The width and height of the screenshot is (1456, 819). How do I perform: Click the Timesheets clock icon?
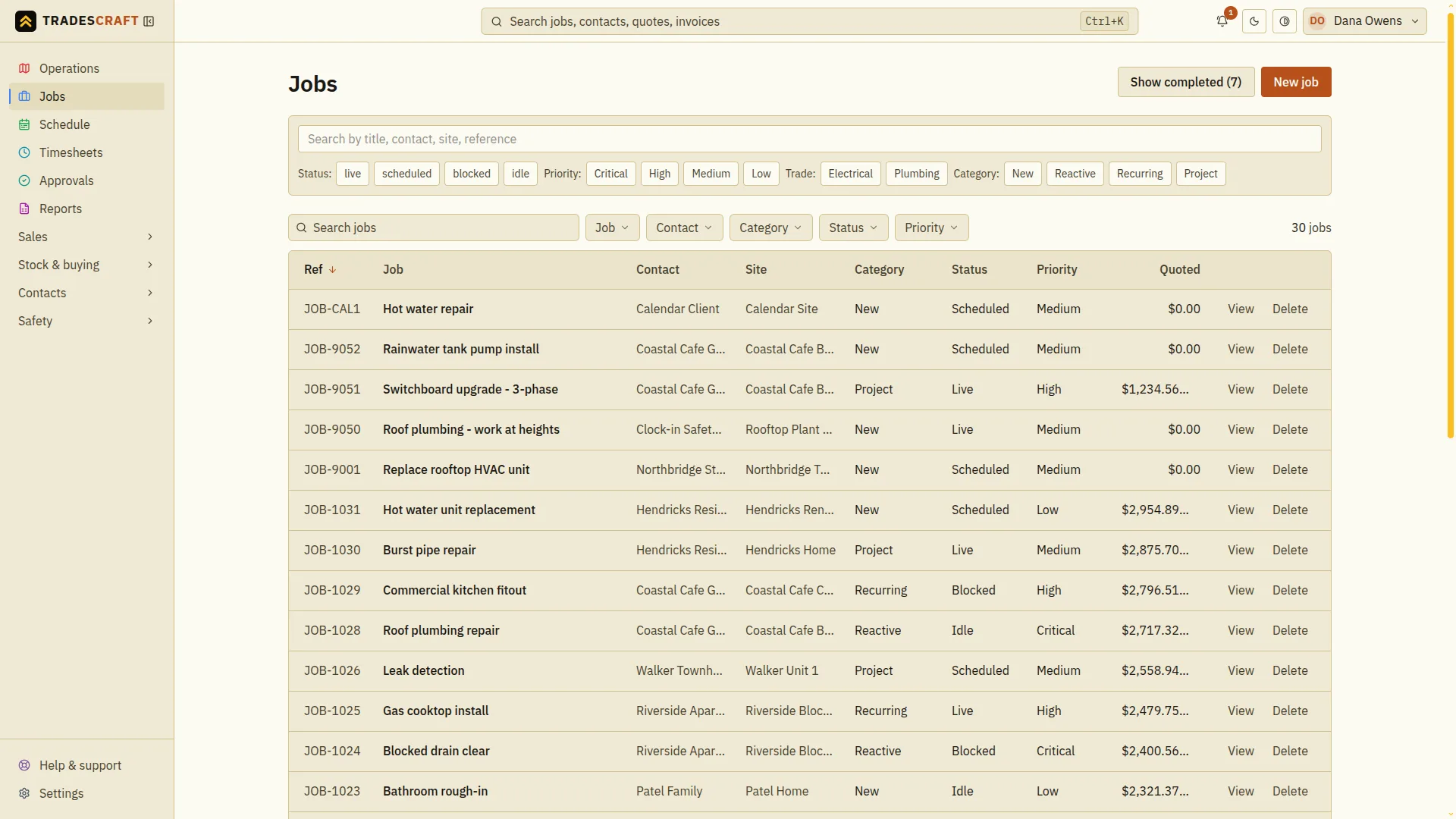(x=24, y=152)
